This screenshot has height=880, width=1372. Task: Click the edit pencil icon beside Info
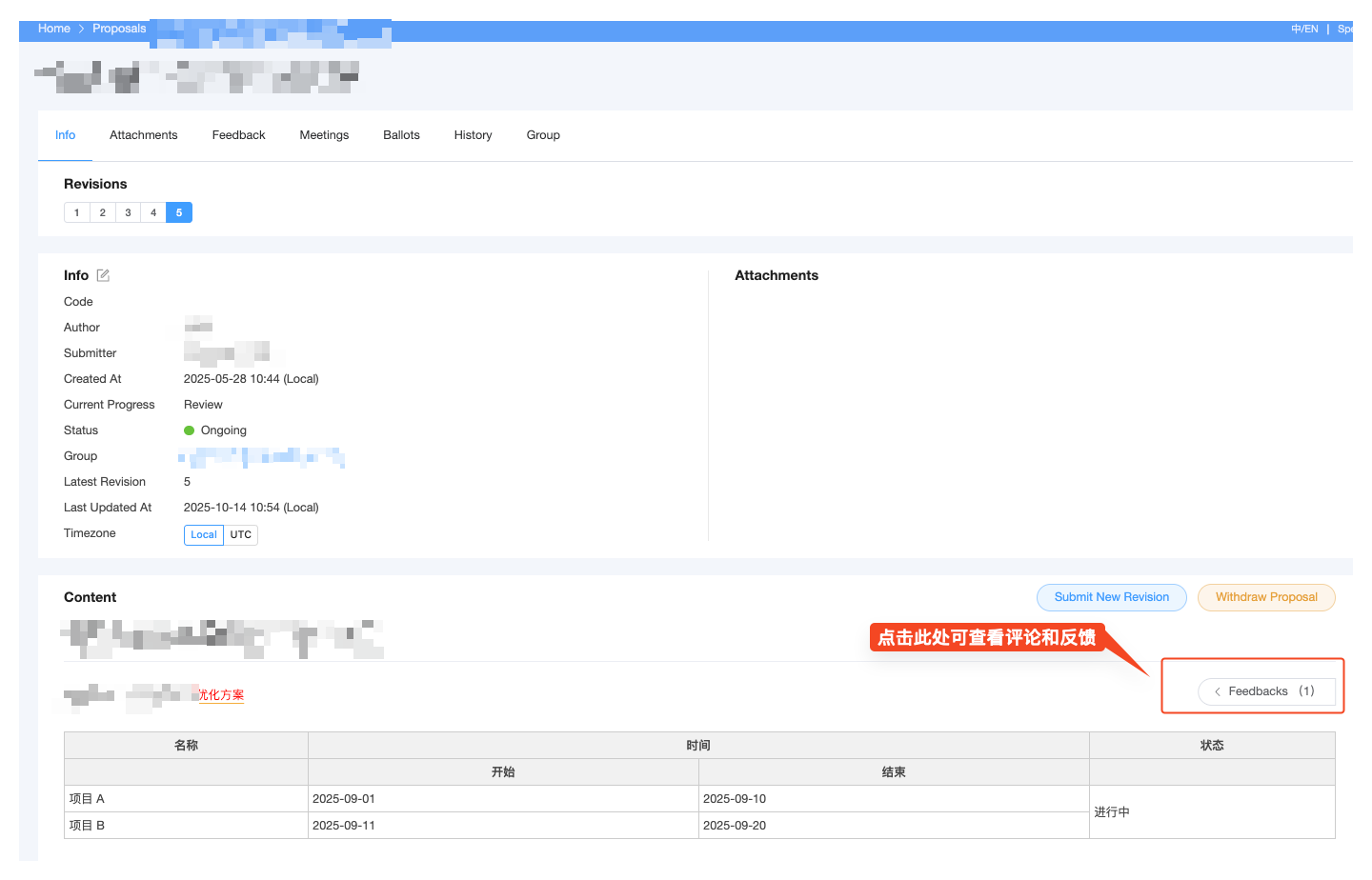click(x=103, y=275)
